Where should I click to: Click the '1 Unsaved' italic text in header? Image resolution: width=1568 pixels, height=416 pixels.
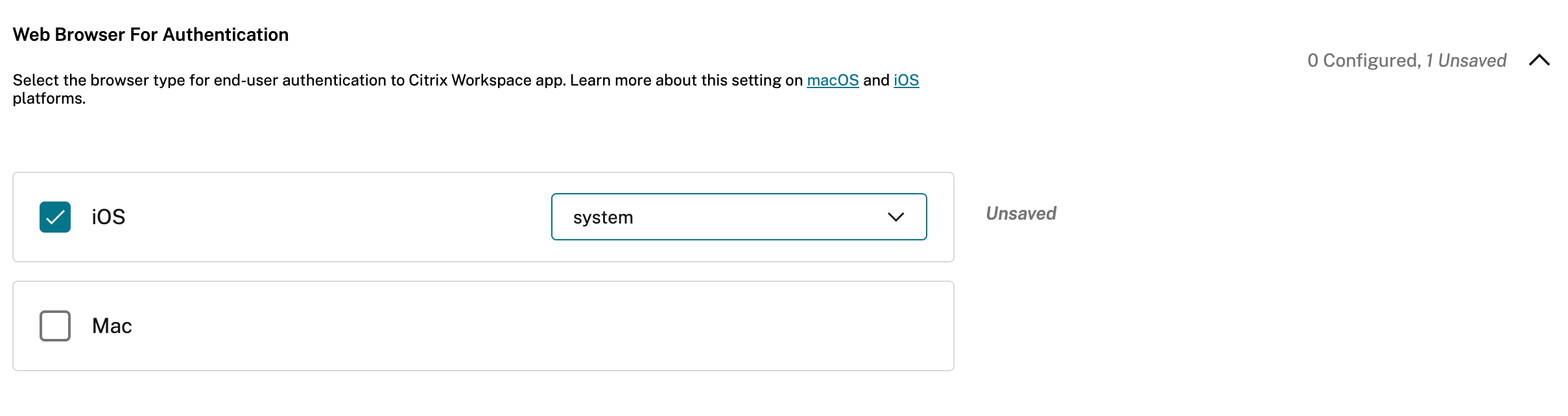coord(1466,61)
